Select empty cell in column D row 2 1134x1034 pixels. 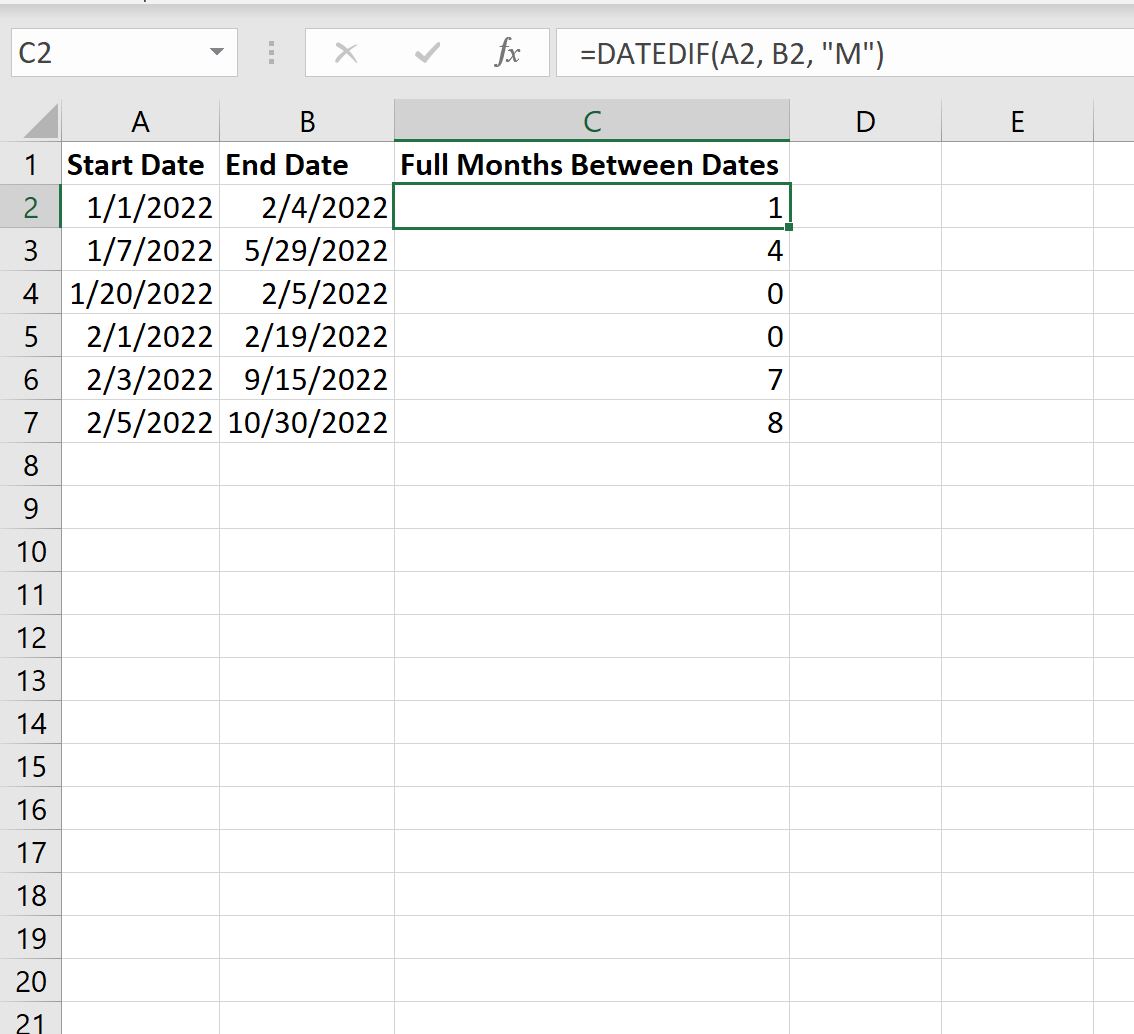tap(866, 207)
